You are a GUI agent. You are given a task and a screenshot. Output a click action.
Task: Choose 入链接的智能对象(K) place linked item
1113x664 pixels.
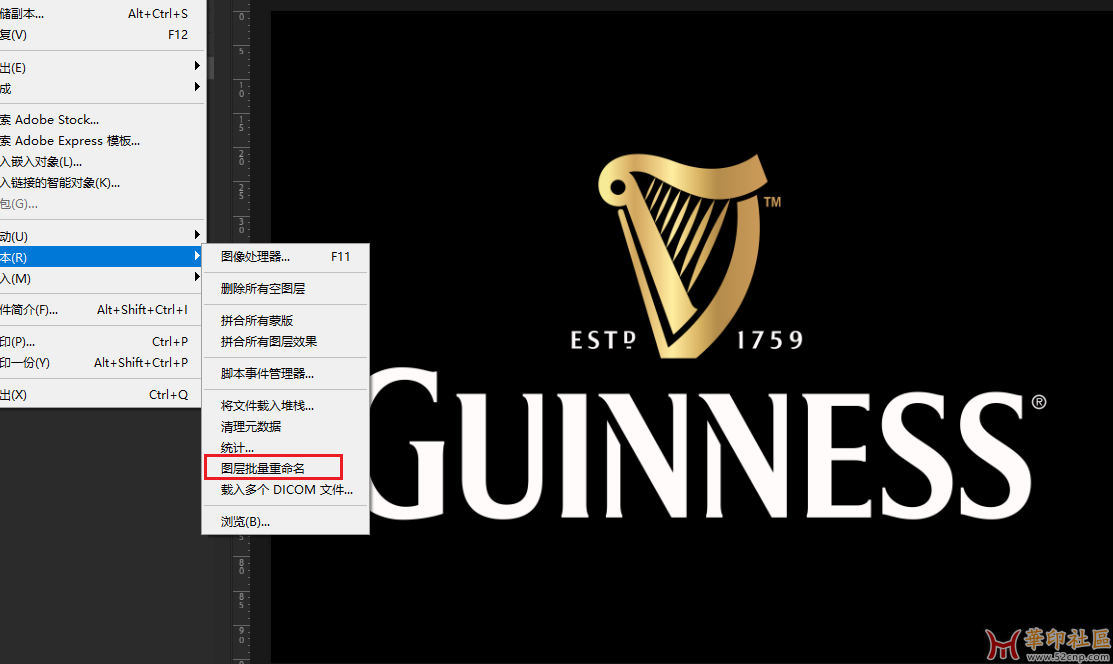coord(102,183)
